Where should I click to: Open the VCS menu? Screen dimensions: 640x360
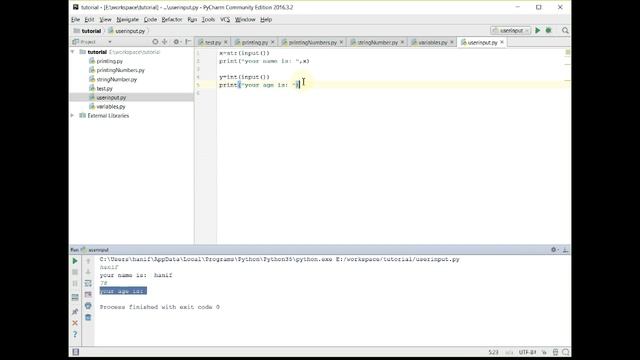225,20
